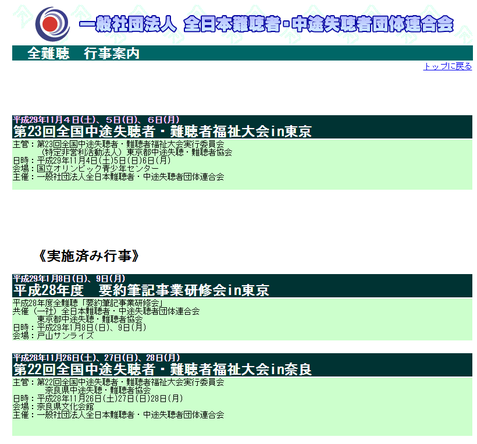Click the date 平成29年11月4日(土)、5日(日)、6日(月) header

coord(96,119)
